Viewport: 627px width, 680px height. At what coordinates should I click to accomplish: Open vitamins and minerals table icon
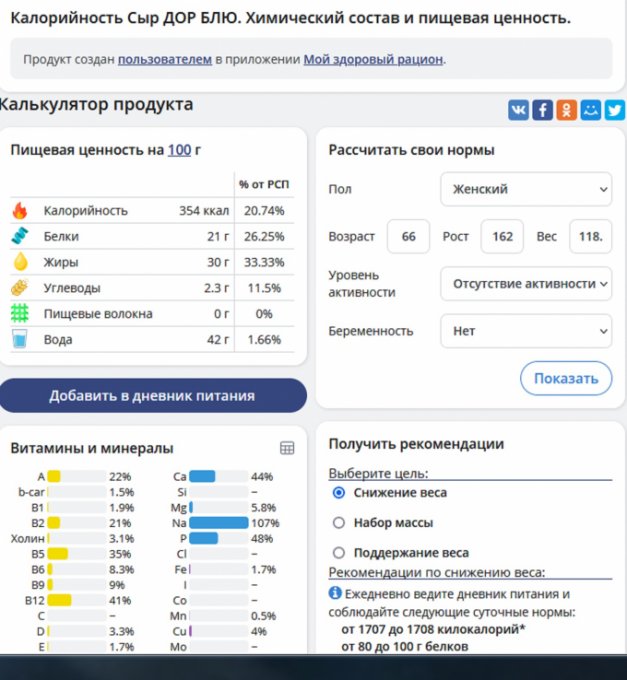pyautogui.click(x=287, y=448)
